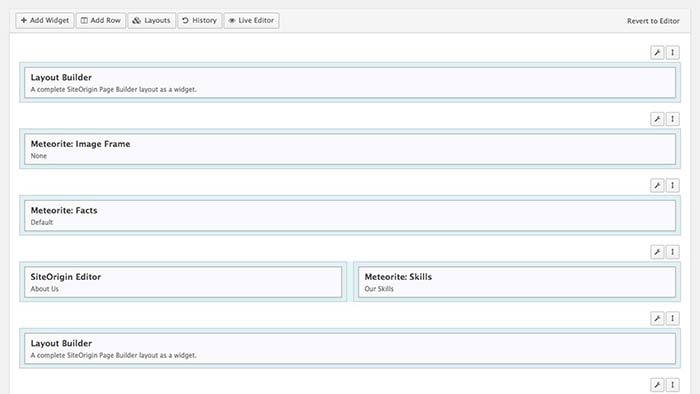The image size is (700, 394).
Task: Select the SiteOrigin Editor About Us widget
Action: tap(183, 282)
